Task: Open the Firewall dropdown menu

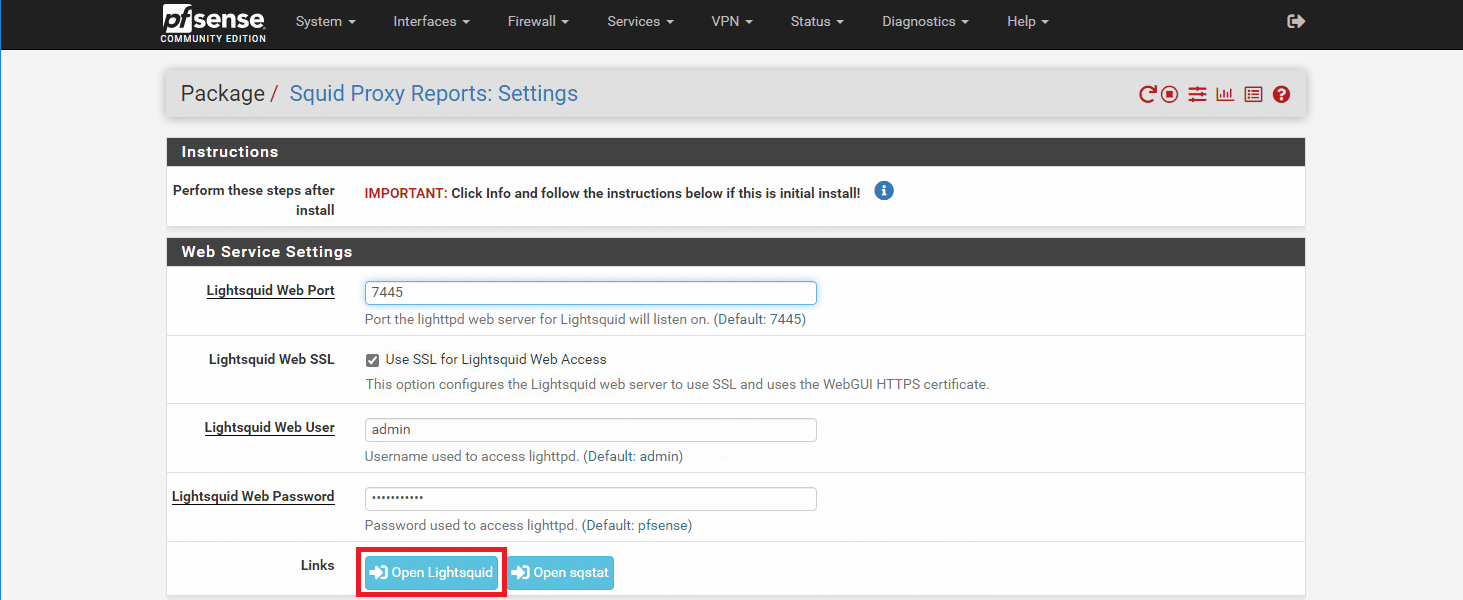Action: [x=538, y=21]
